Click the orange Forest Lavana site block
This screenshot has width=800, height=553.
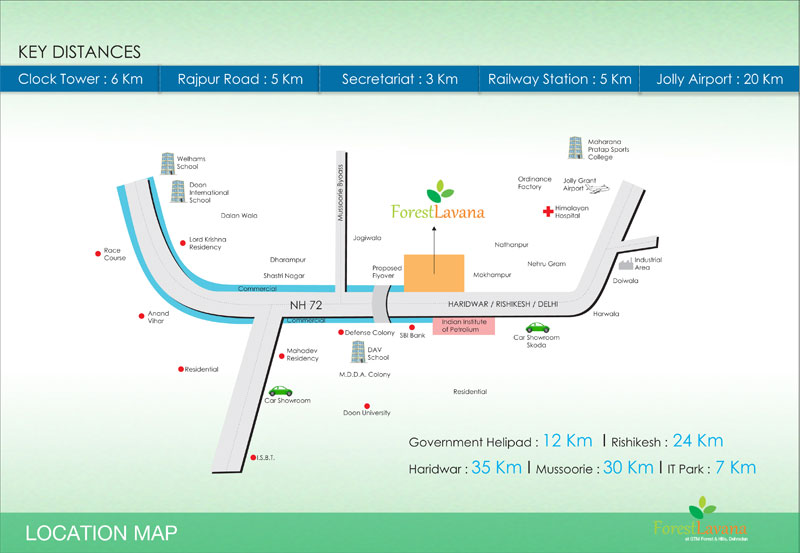pos(434,273)
